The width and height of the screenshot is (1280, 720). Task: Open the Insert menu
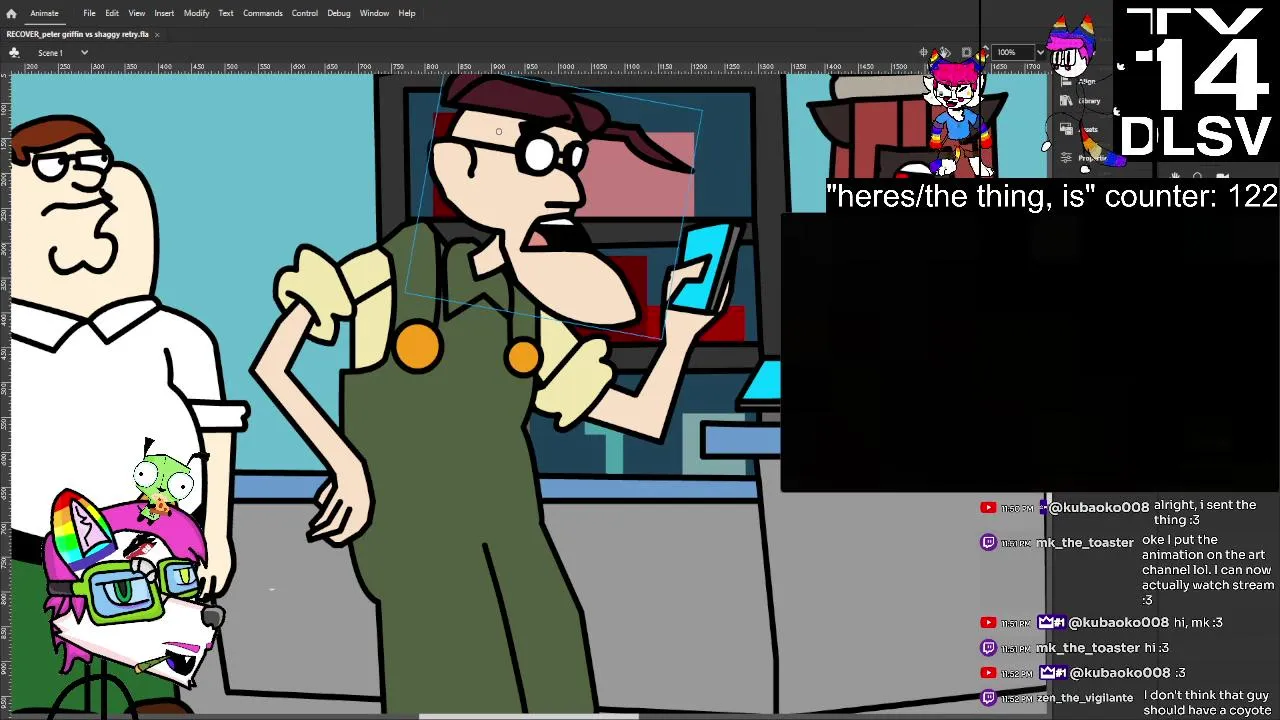pyautogui.click(x=164, y=13)
